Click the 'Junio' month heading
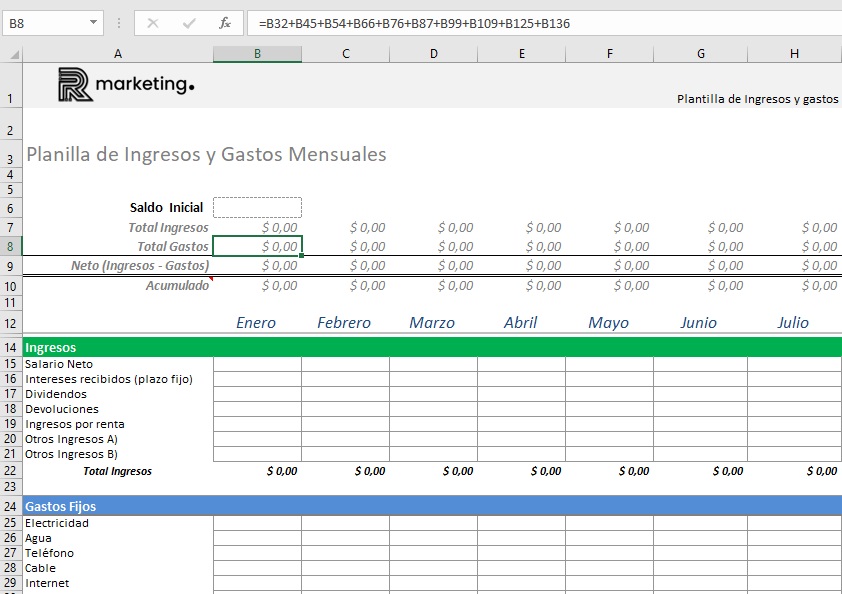The image size is (842, 594). (698, 323)
